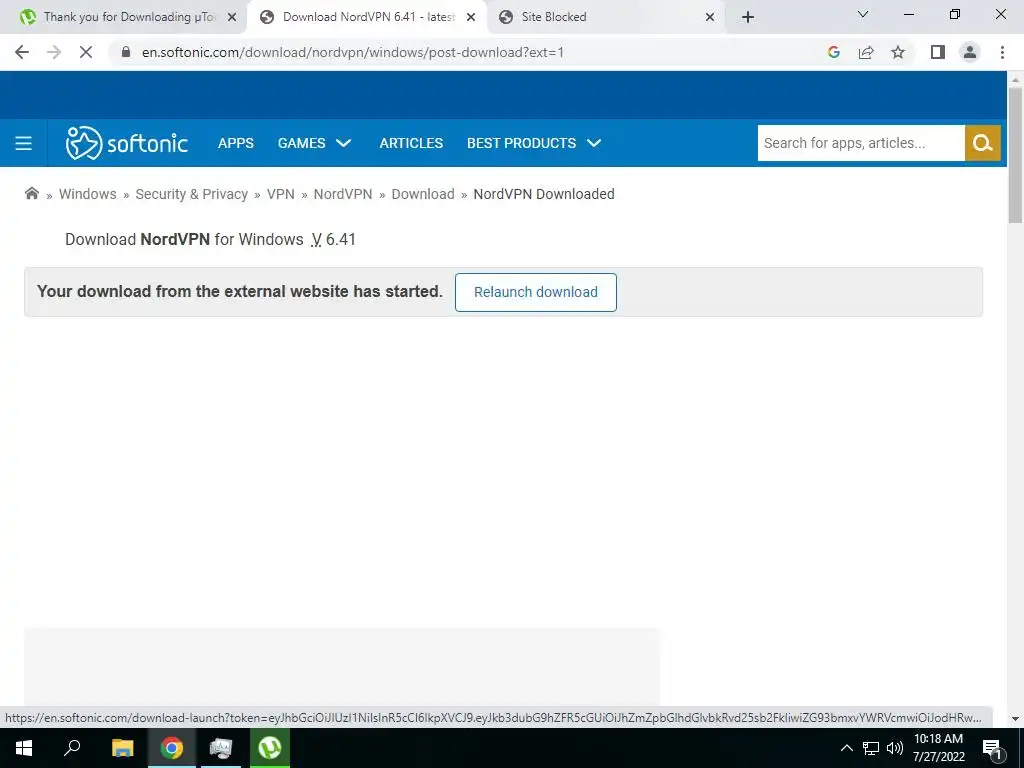
Task: Open the Windows Start menu
Action: (x=24, y=748)
